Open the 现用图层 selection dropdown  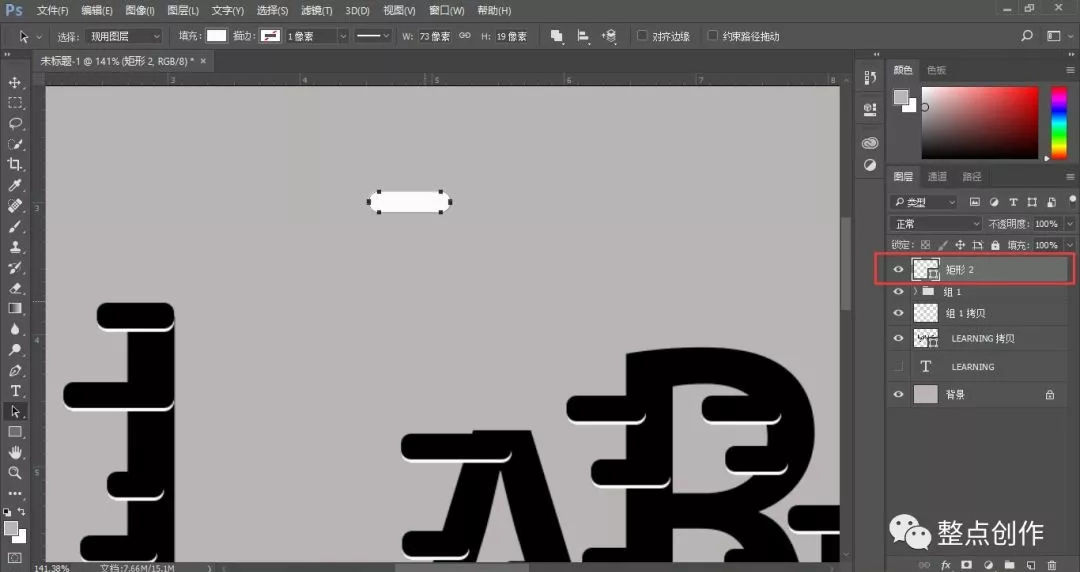tap(125, 36)
